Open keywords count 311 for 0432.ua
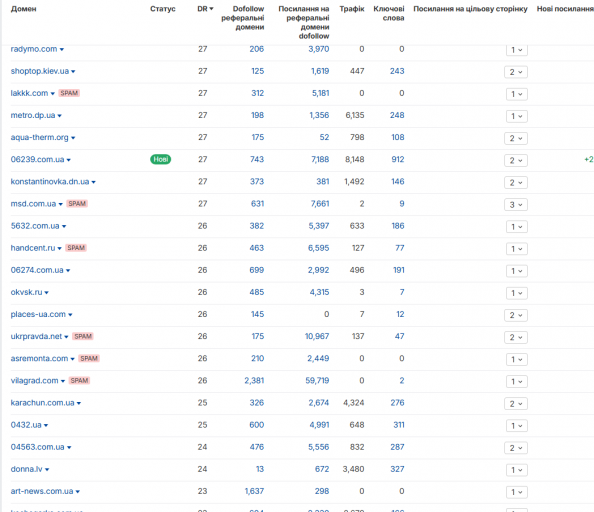 [399, 425]
